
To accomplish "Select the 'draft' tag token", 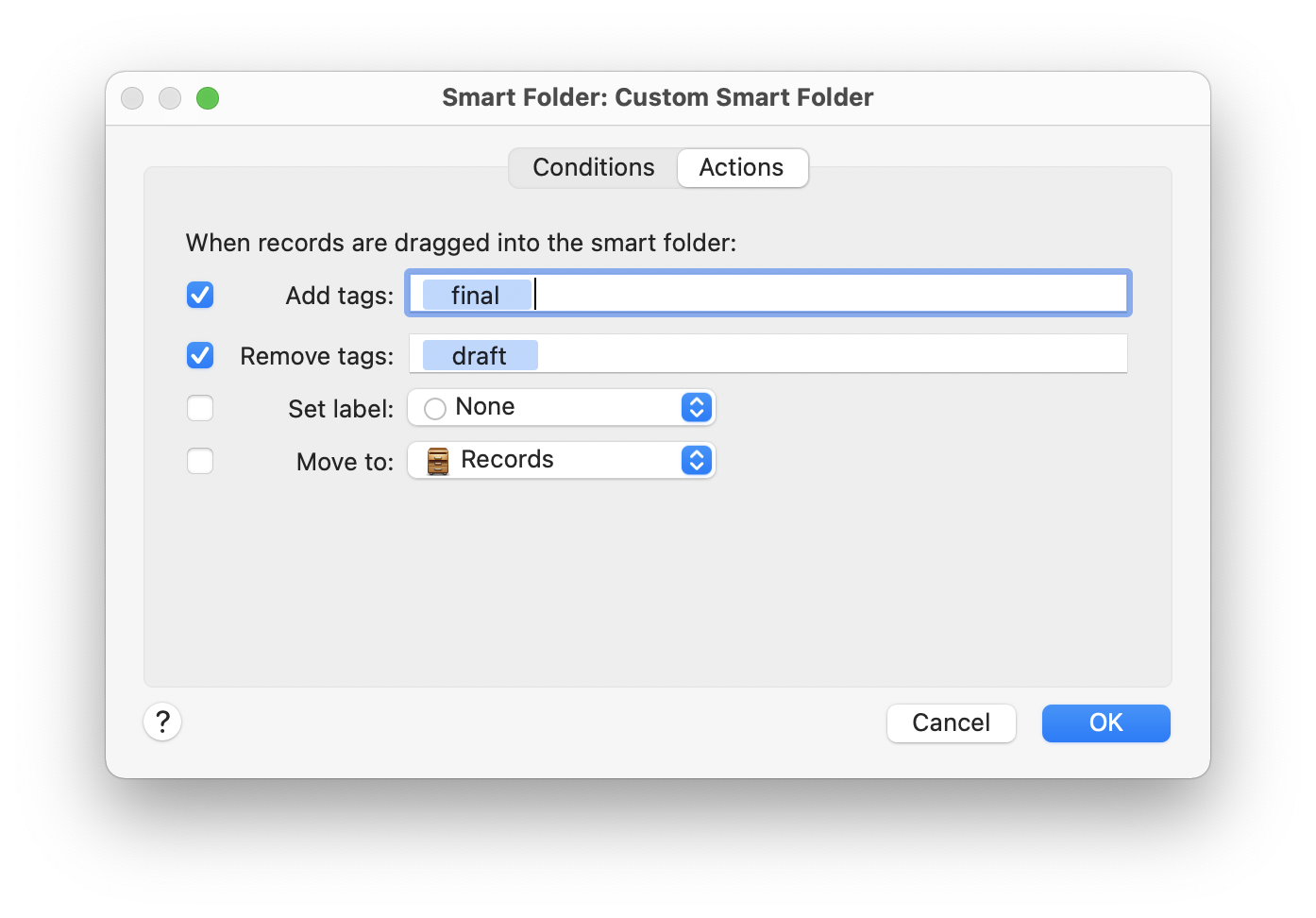I will (x=481, y=355).
